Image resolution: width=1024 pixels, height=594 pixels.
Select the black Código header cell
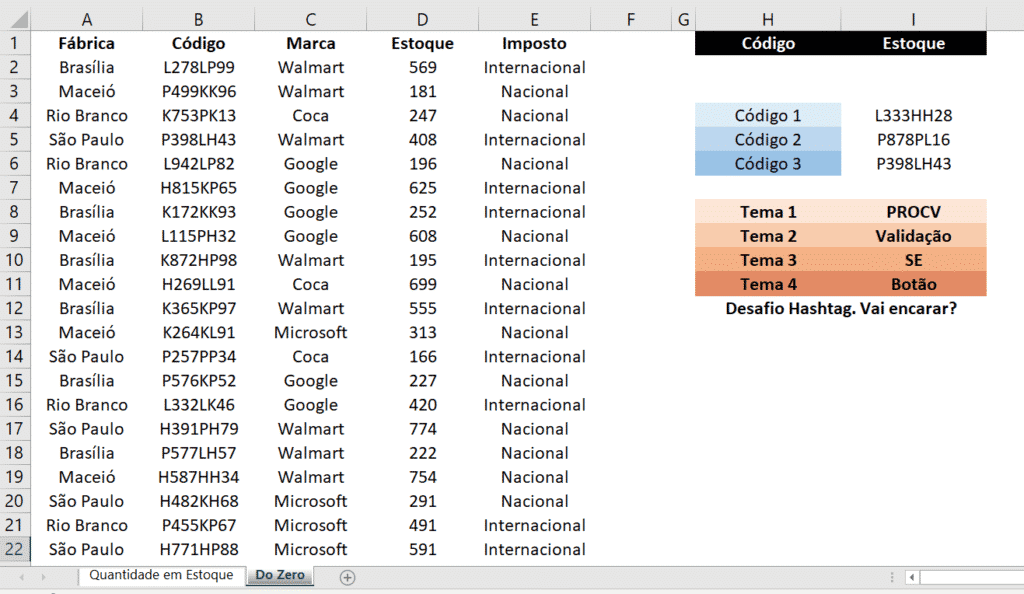pyautogui.click(x=768, y=42)
